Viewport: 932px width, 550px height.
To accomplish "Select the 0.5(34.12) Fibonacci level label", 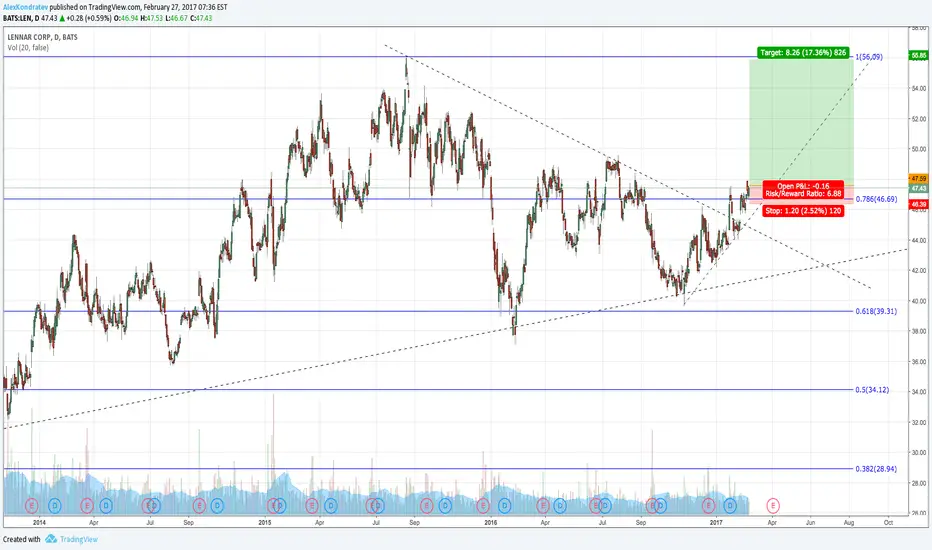I will pos(873,390).
